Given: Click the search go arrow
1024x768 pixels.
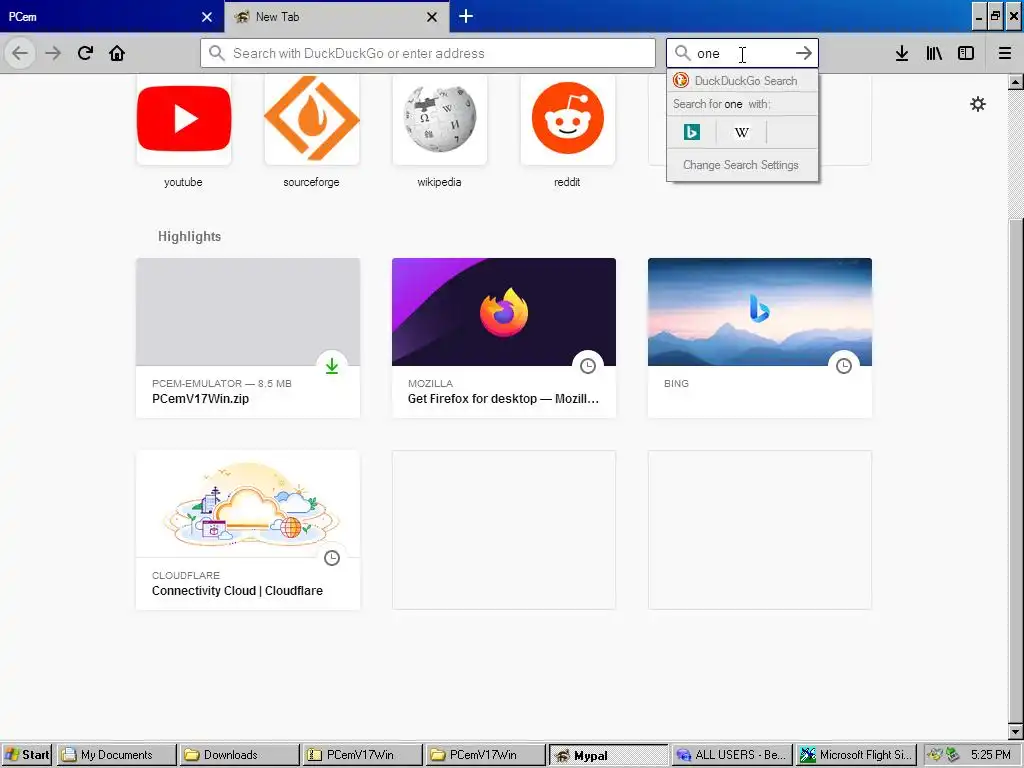Looking at the screenshot, I should [803, 53].
